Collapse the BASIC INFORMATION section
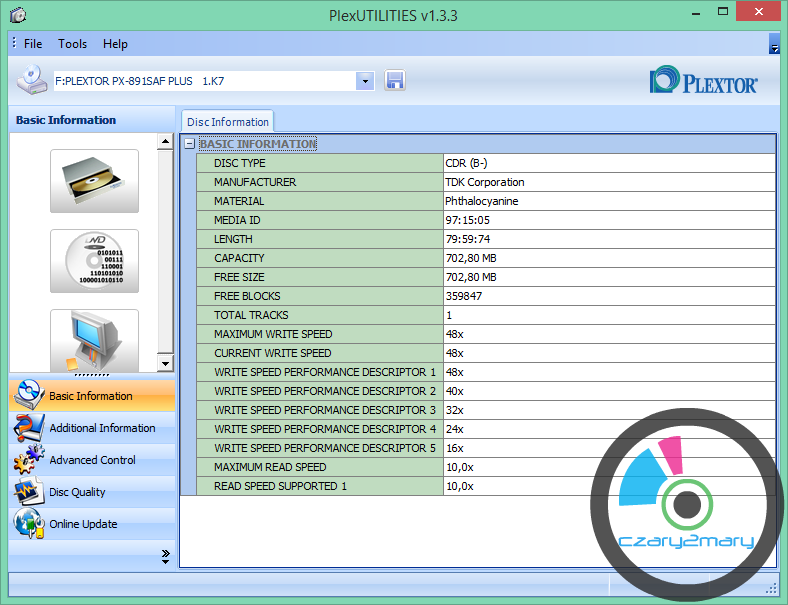The width and height of the screenshot is (788, 605). (189, 144)
